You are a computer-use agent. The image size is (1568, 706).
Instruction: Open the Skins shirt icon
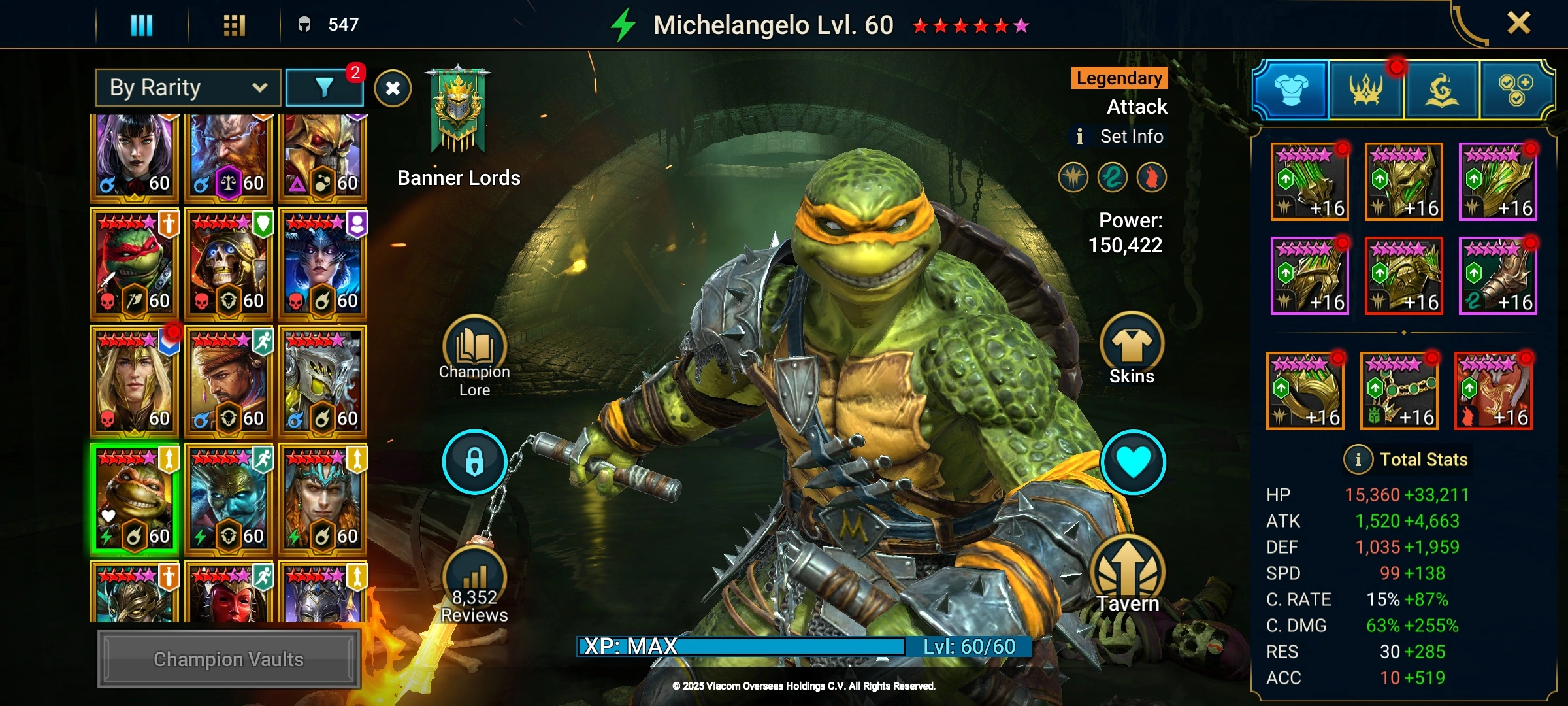[1132, 343]
